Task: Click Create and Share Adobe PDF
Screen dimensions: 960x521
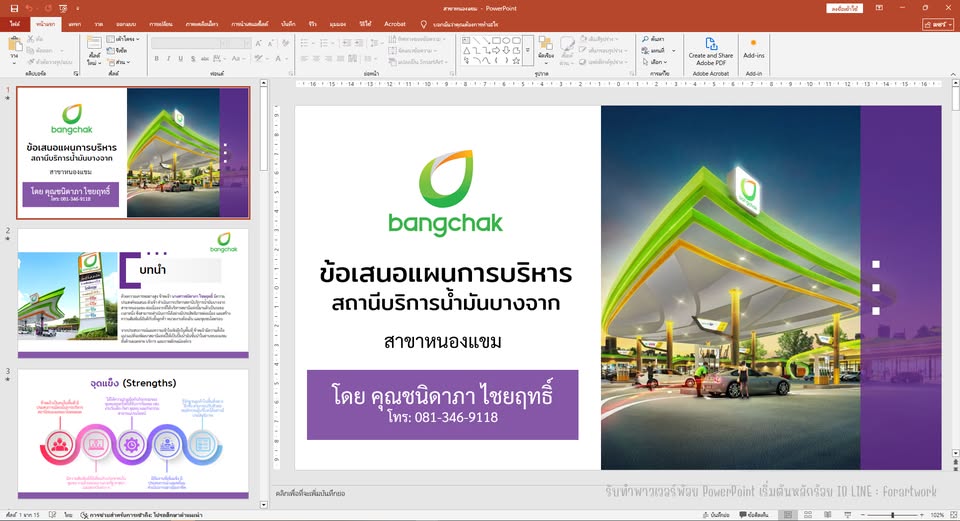Action: (711, 51)
